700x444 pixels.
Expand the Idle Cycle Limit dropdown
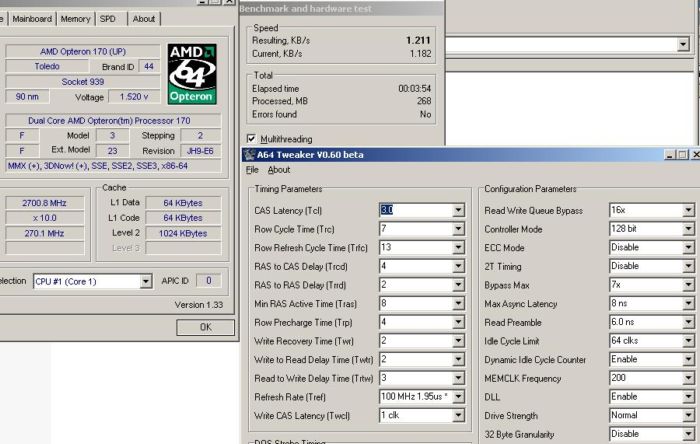click(x=688, y=341)
